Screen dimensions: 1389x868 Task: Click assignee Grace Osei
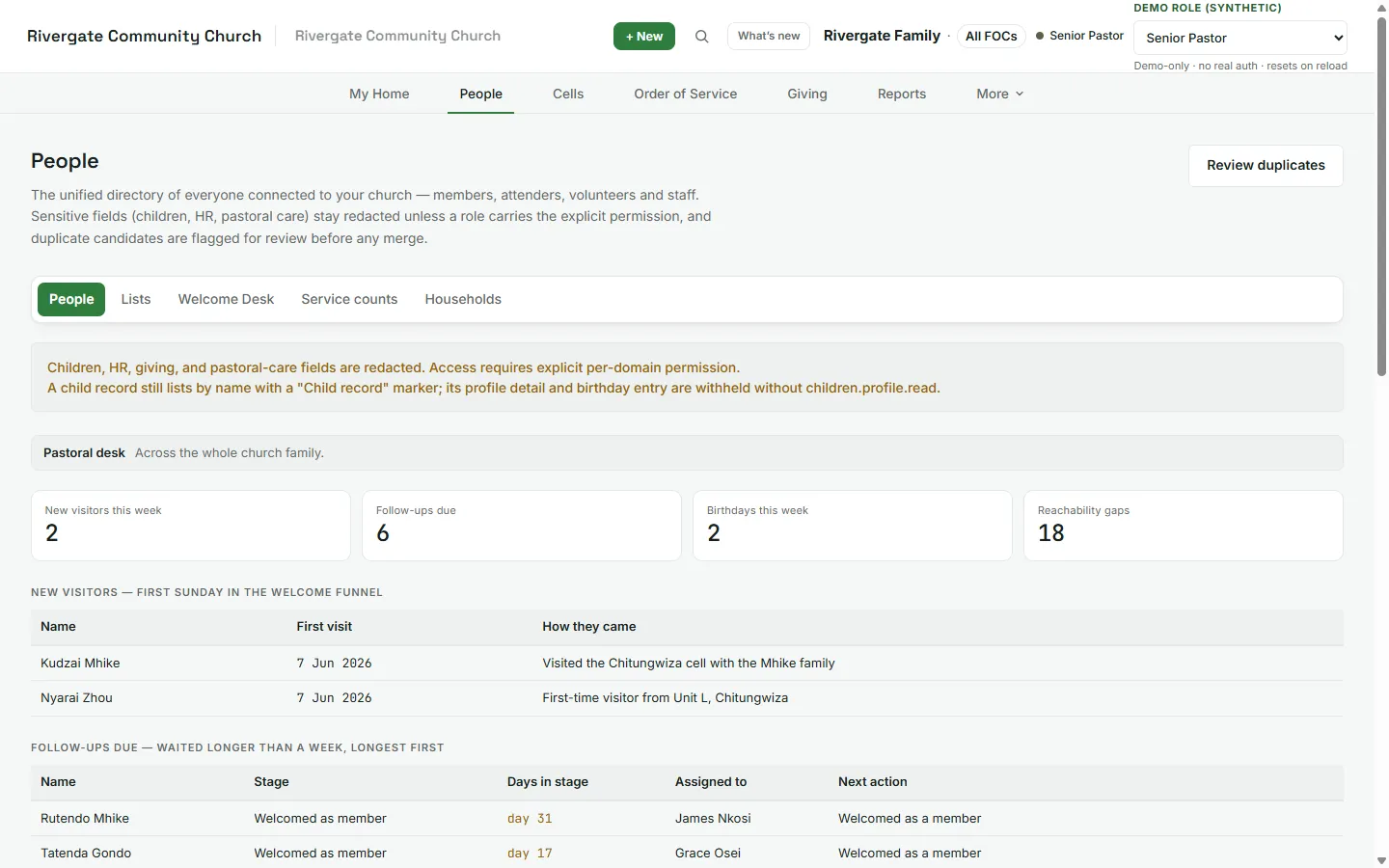(x=708, y=854)
